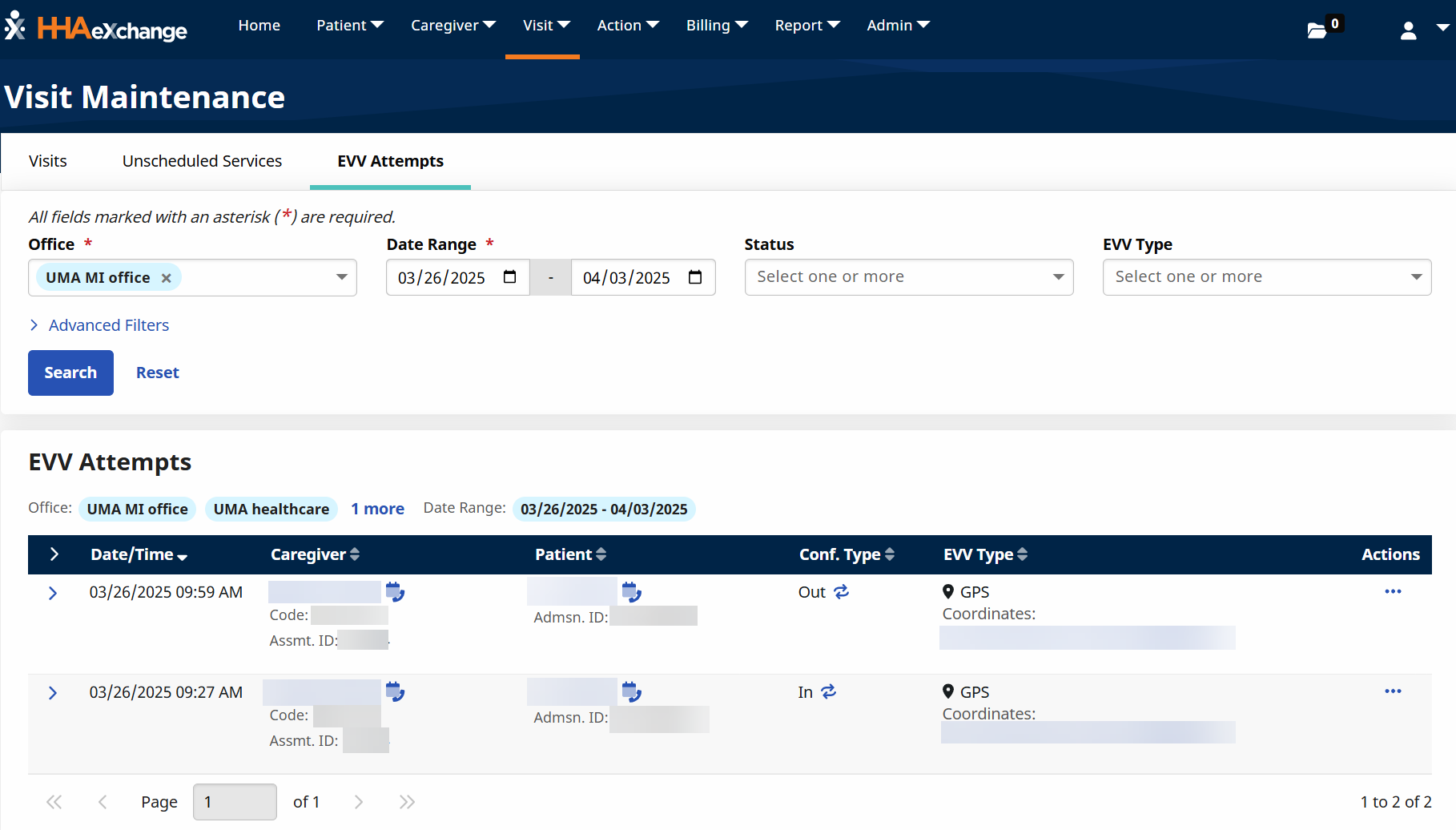Open the calendar picker for start date

pyautogui.click(x=510, y=277)
